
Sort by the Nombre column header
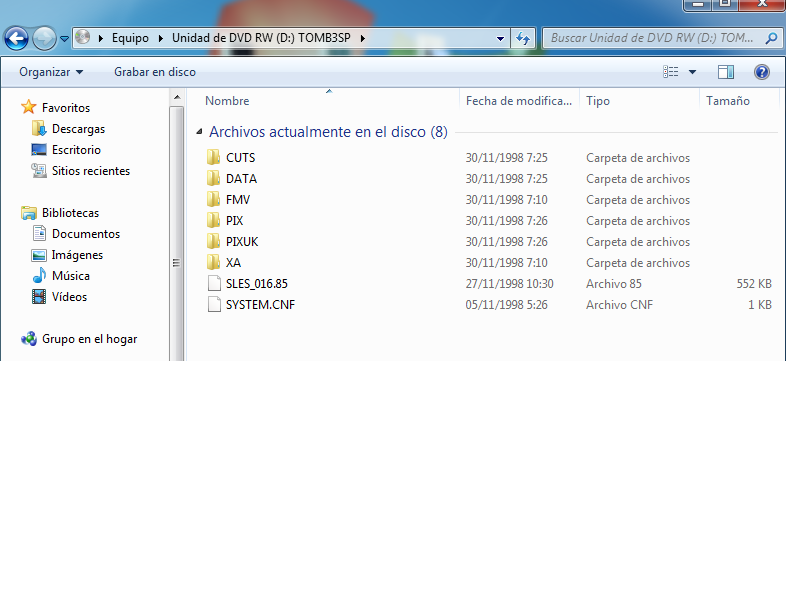point(227,101)
